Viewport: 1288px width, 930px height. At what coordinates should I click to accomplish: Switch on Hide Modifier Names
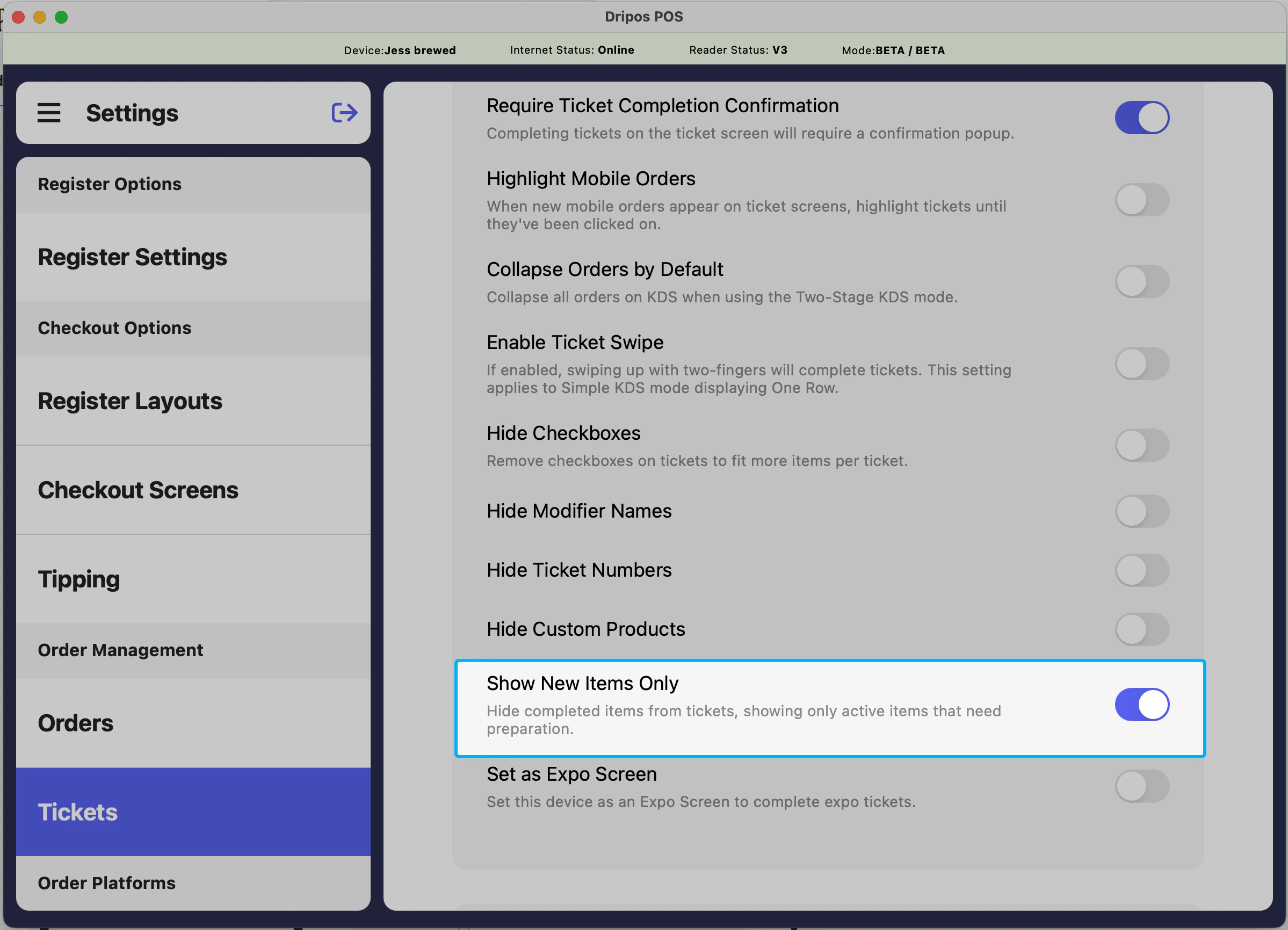pos(1141,511)
